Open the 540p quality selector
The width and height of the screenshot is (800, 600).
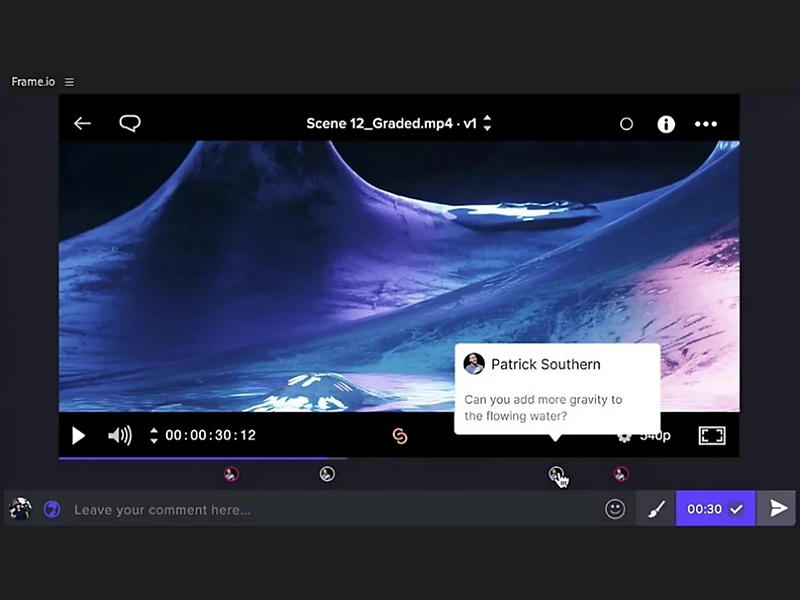tap(655, 435)
